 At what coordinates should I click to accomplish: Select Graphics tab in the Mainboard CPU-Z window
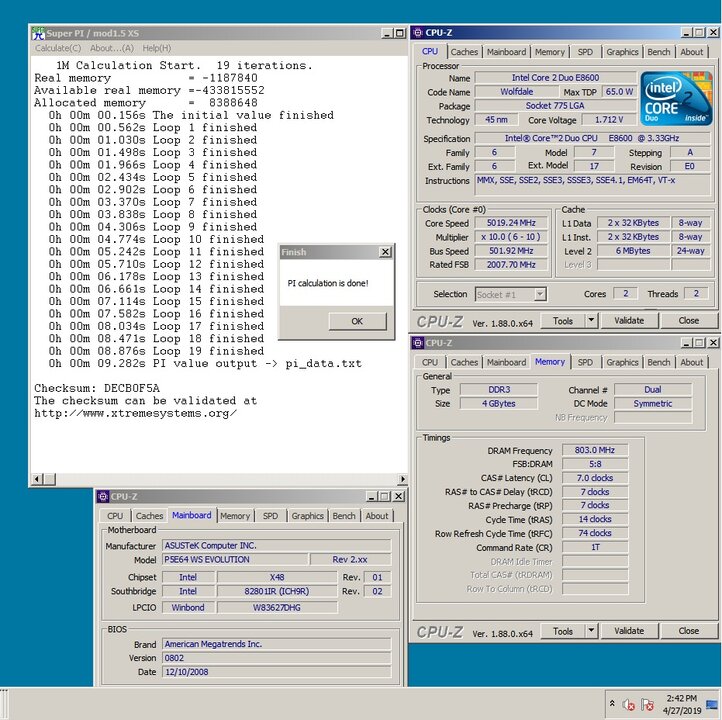click(307, 516)
